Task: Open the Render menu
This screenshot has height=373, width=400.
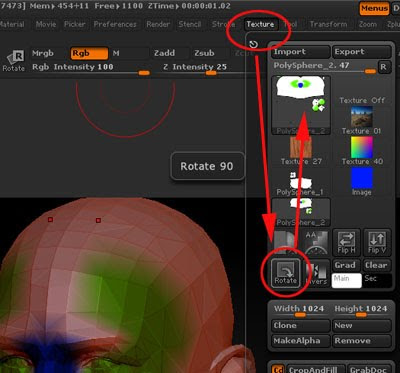Action: [x=158, y=24]
